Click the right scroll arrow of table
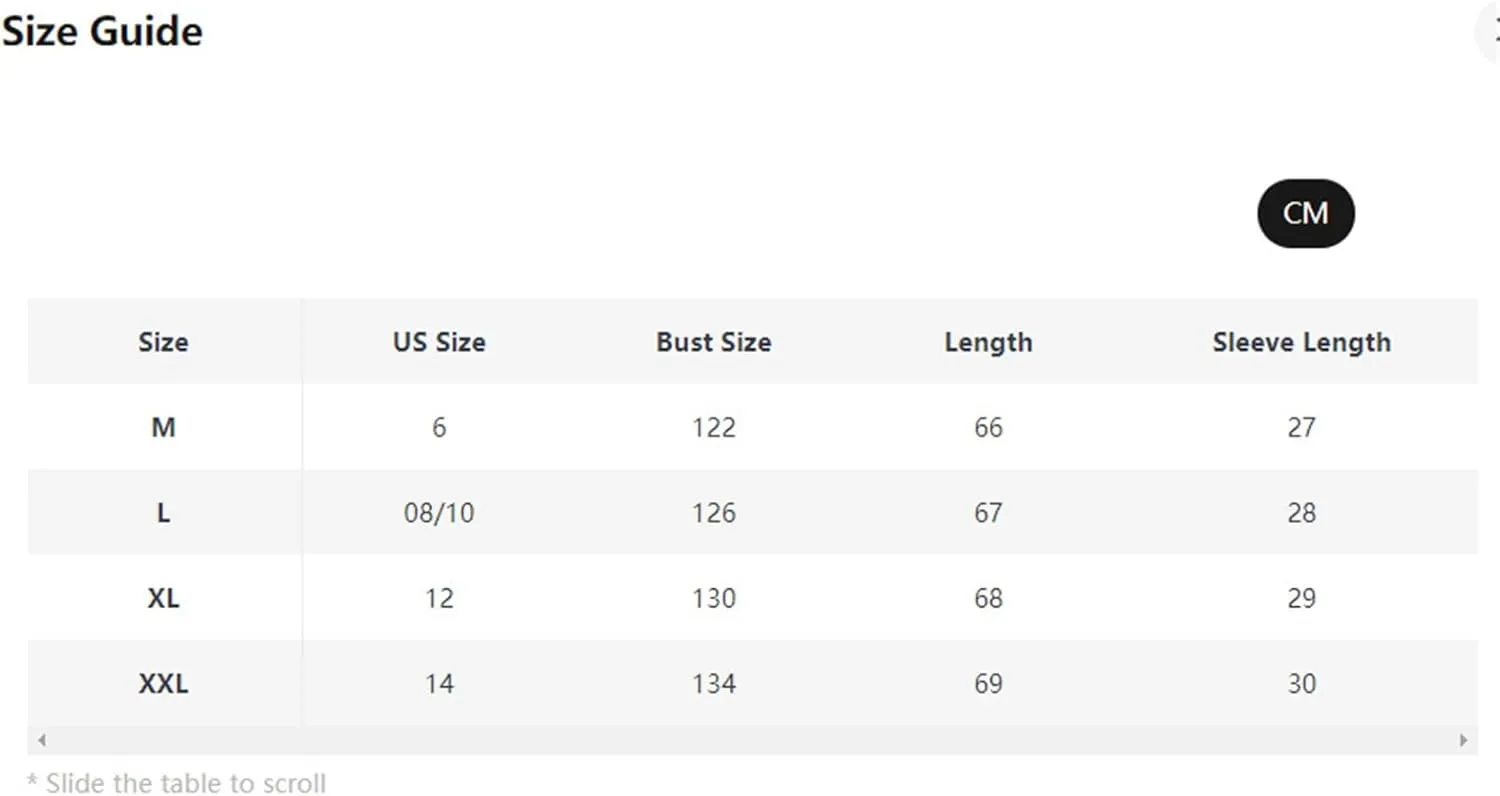1500x796 pixels. tap(1463, 741)
